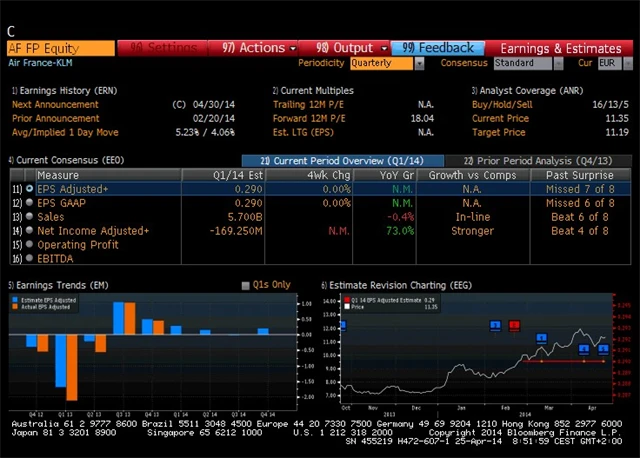
Task: Click the Q1/14 Est column header
Action: [x=224, y=175]
